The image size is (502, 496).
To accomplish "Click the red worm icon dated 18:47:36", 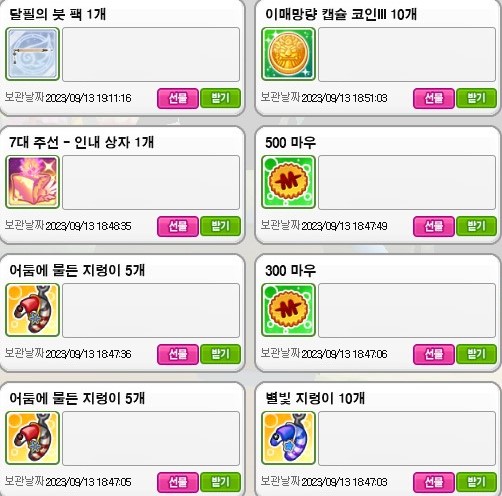I will [x=32, y=310].
